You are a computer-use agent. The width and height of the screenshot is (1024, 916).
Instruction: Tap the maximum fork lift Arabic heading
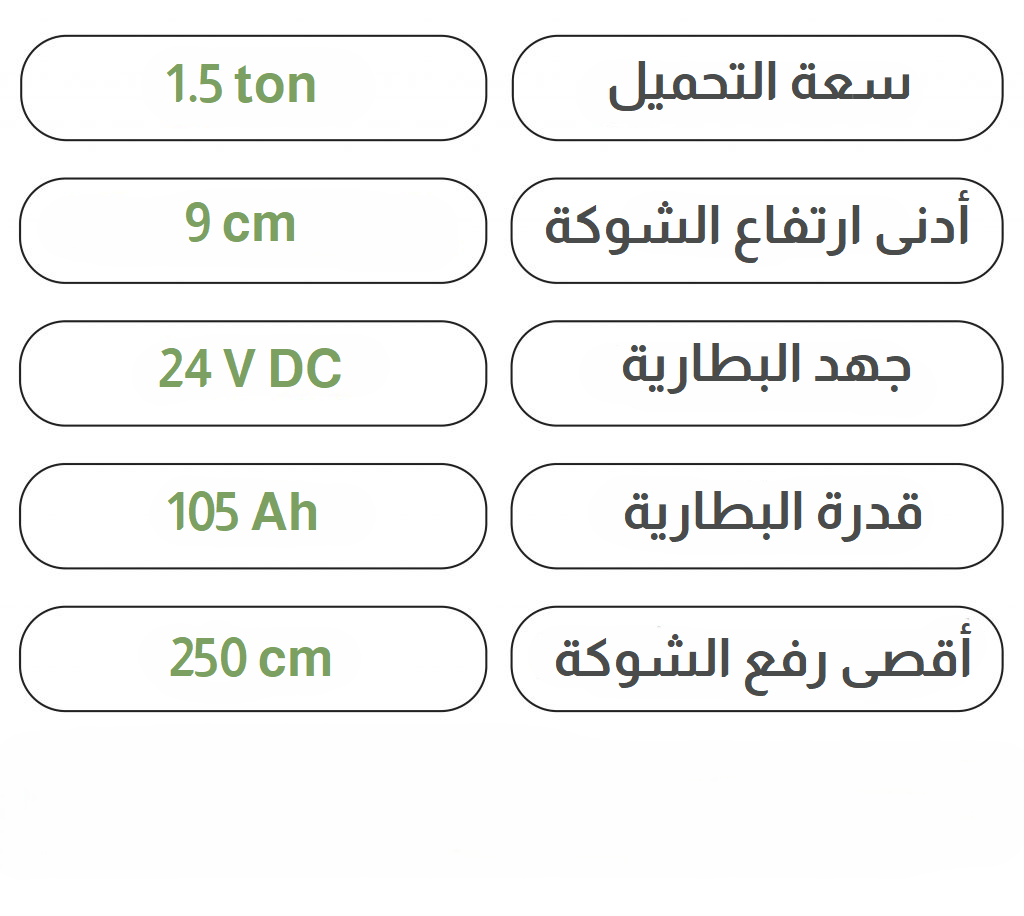coord(757,659)
